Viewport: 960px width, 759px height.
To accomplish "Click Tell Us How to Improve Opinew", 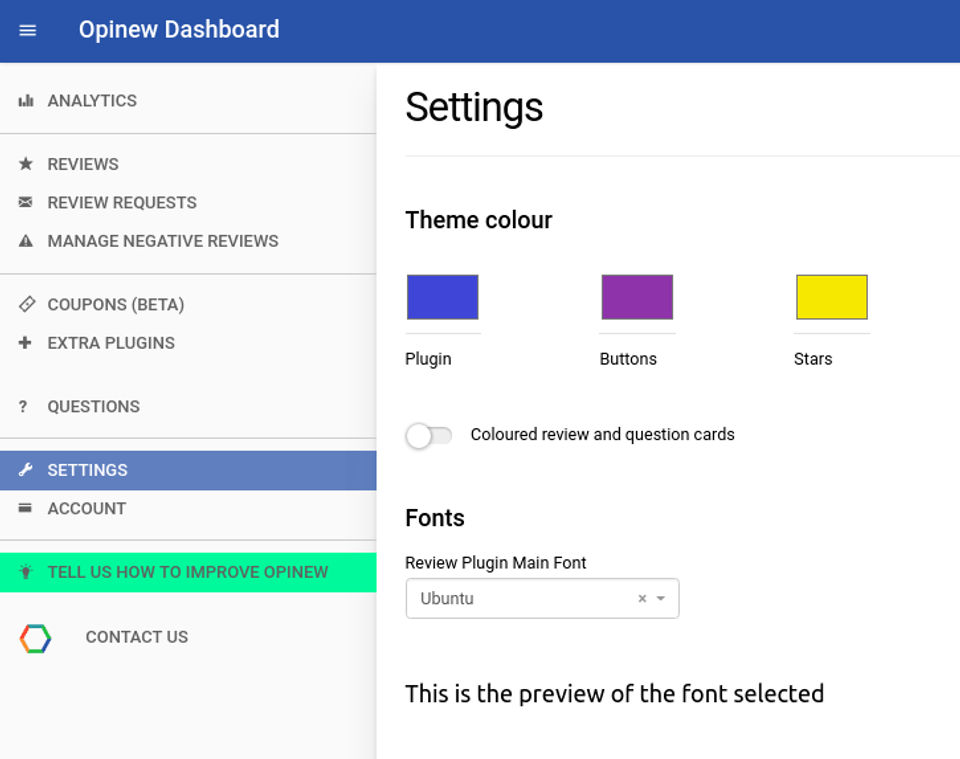I will click(188, 573).
